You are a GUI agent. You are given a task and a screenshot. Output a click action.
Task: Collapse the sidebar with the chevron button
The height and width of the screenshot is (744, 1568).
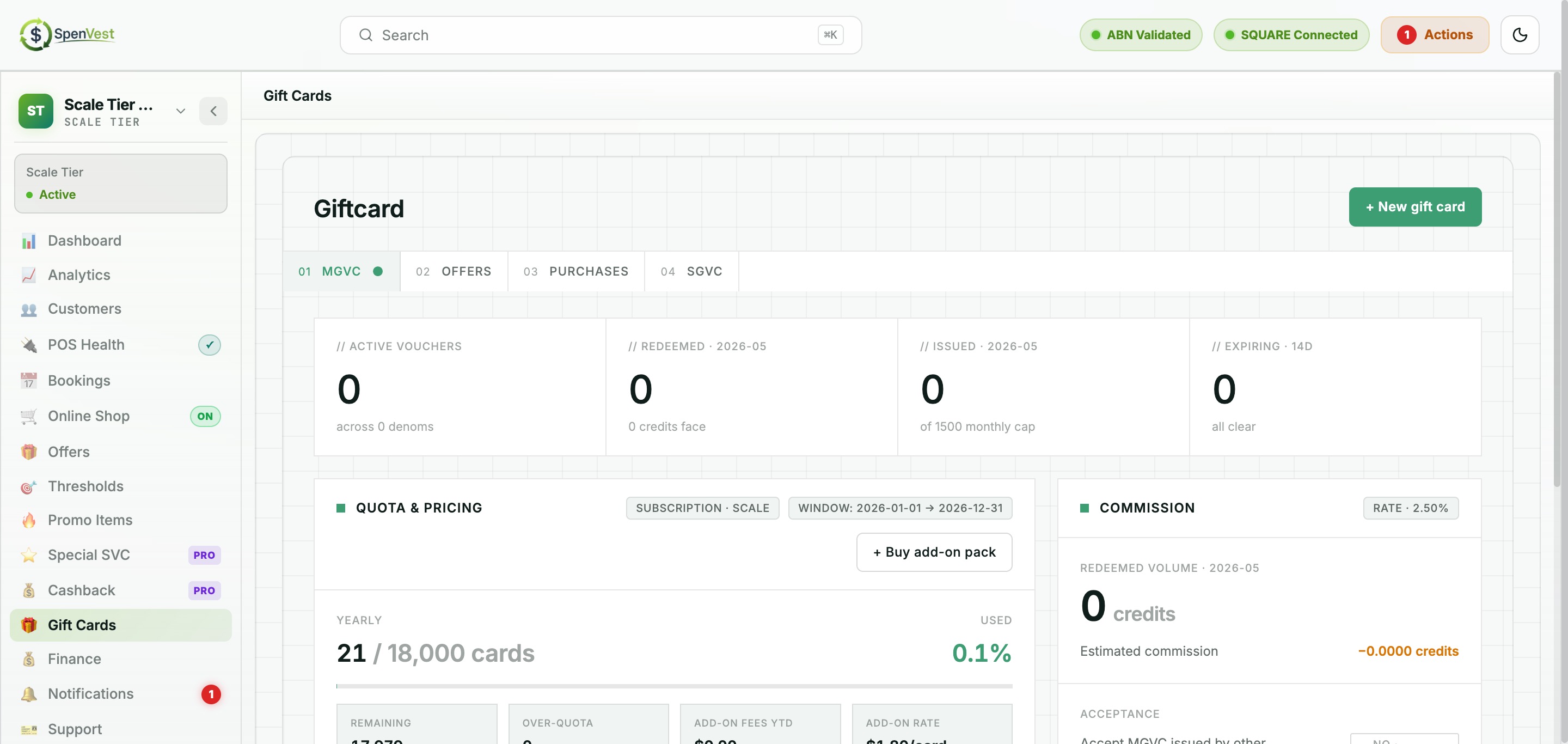[213, 111]
